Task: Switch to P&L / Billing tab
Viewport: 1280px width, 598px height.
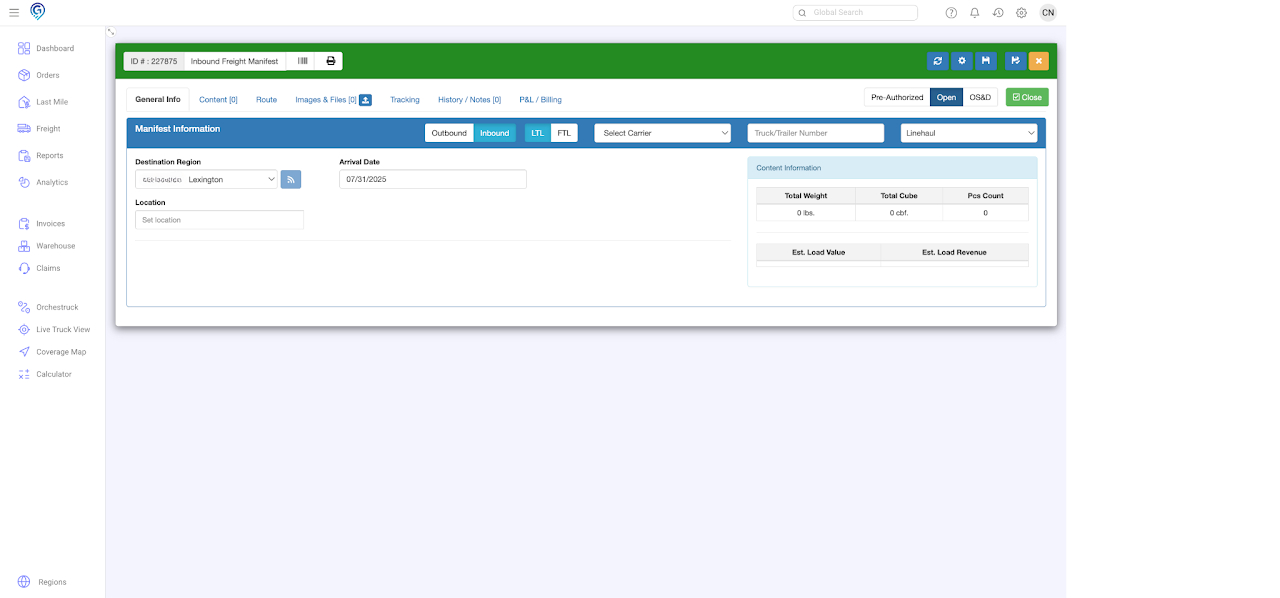Action: tap(540, 100)
